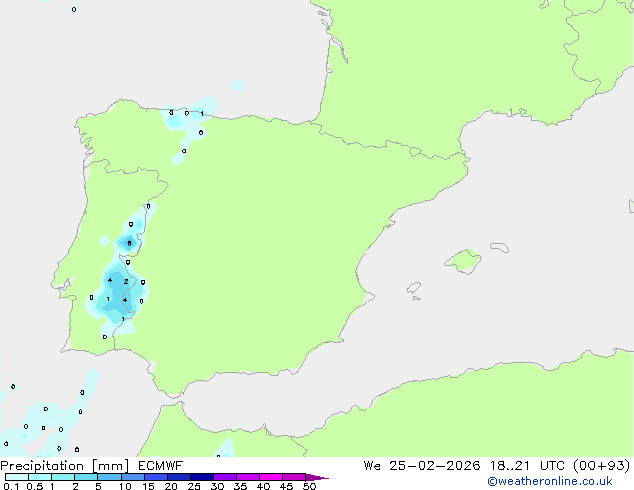
Task: Select the legend swatch between 5 and 10
Action: [109, 477]
